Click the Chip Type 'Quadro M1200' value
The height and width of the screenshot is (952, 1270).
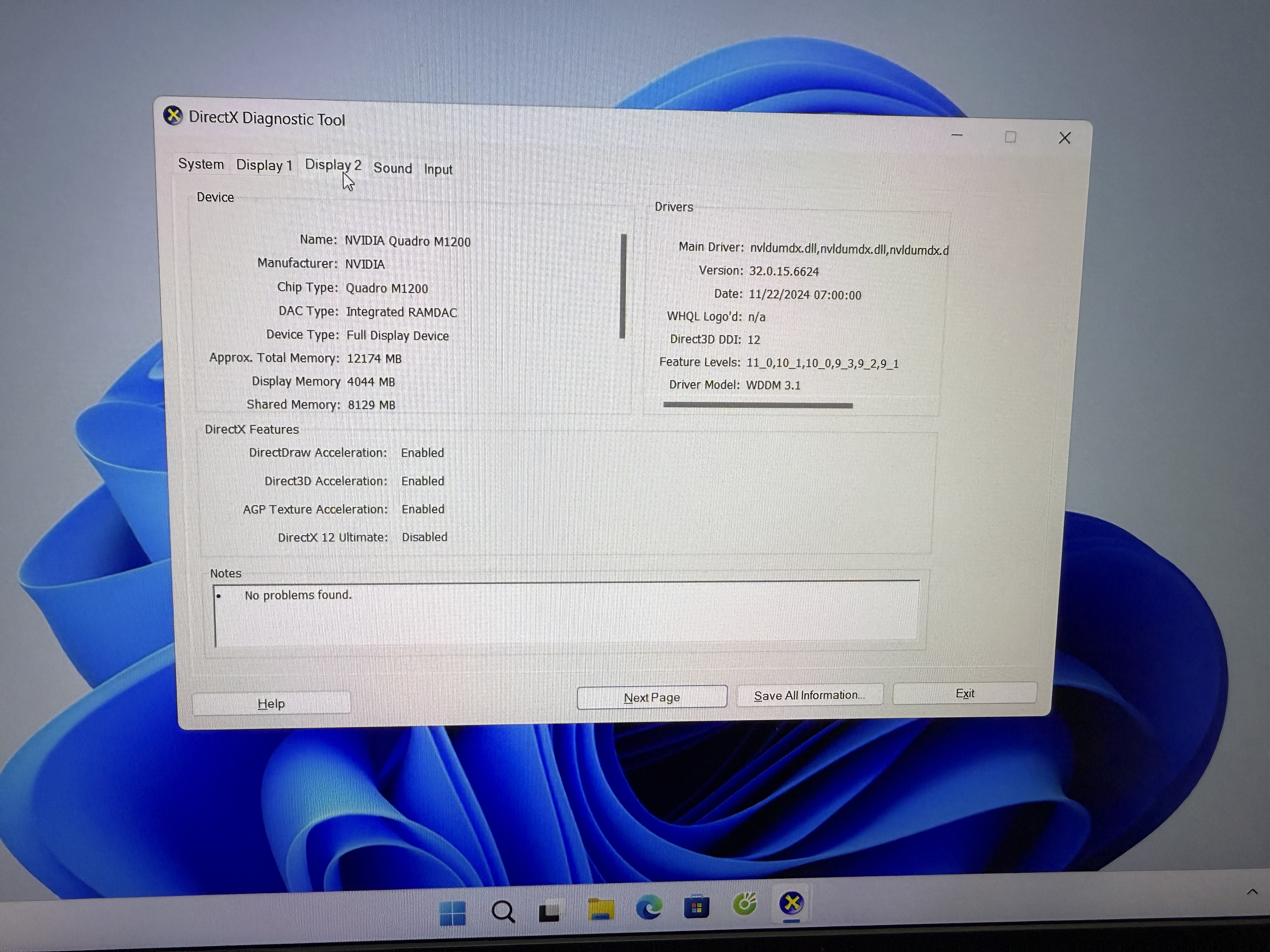386,288
